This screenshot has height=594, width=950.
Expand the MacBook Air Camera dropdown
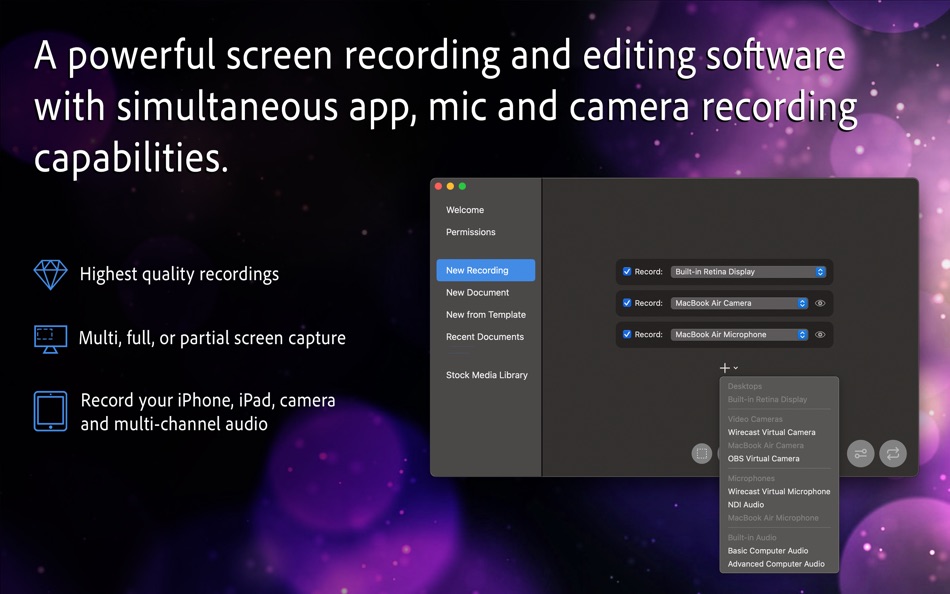(801, 303)
